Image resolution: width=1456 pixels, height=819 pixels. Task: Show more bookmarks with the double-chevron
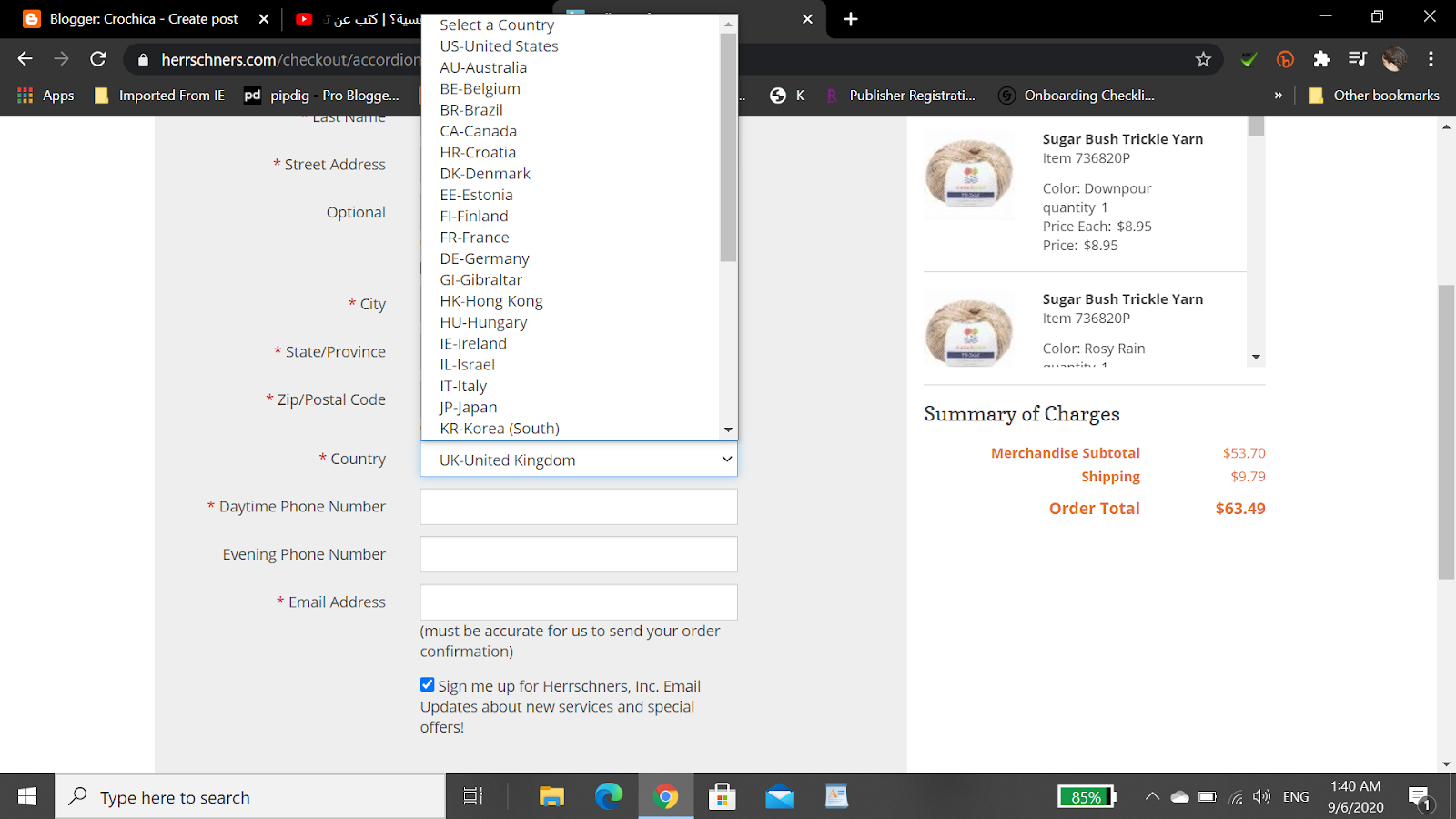coord(1278,95)
